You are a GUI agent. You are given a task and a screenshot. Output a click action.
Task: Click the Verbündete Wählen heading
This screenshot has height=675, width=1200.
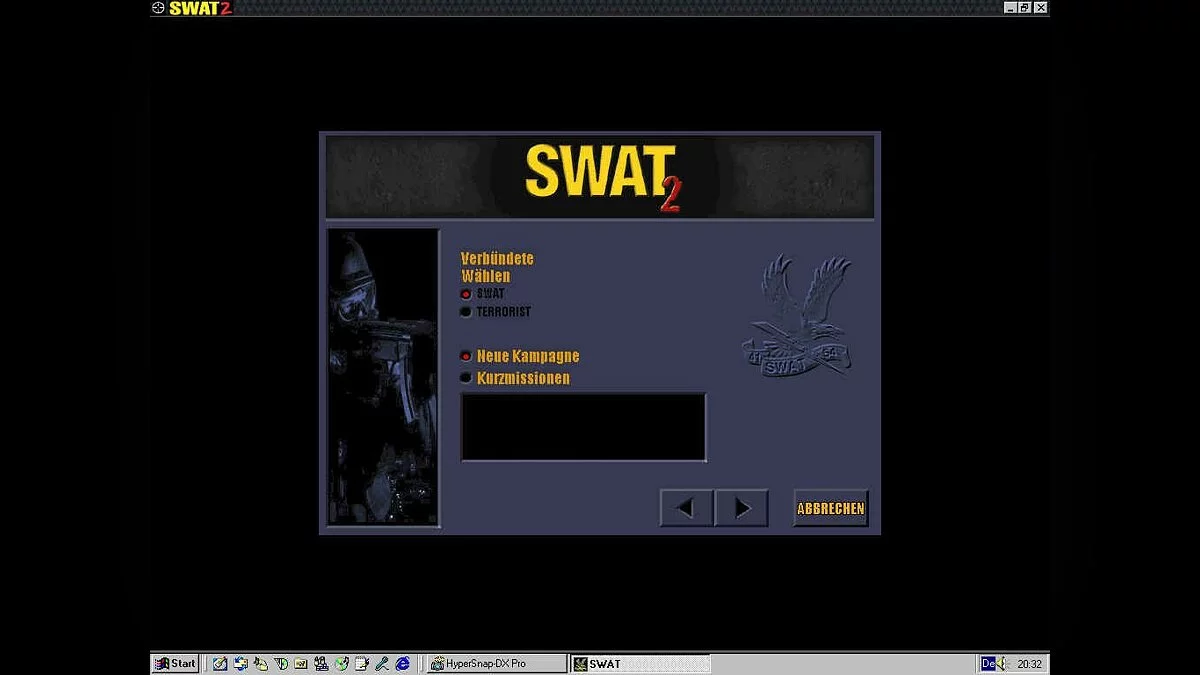(497, 267)
